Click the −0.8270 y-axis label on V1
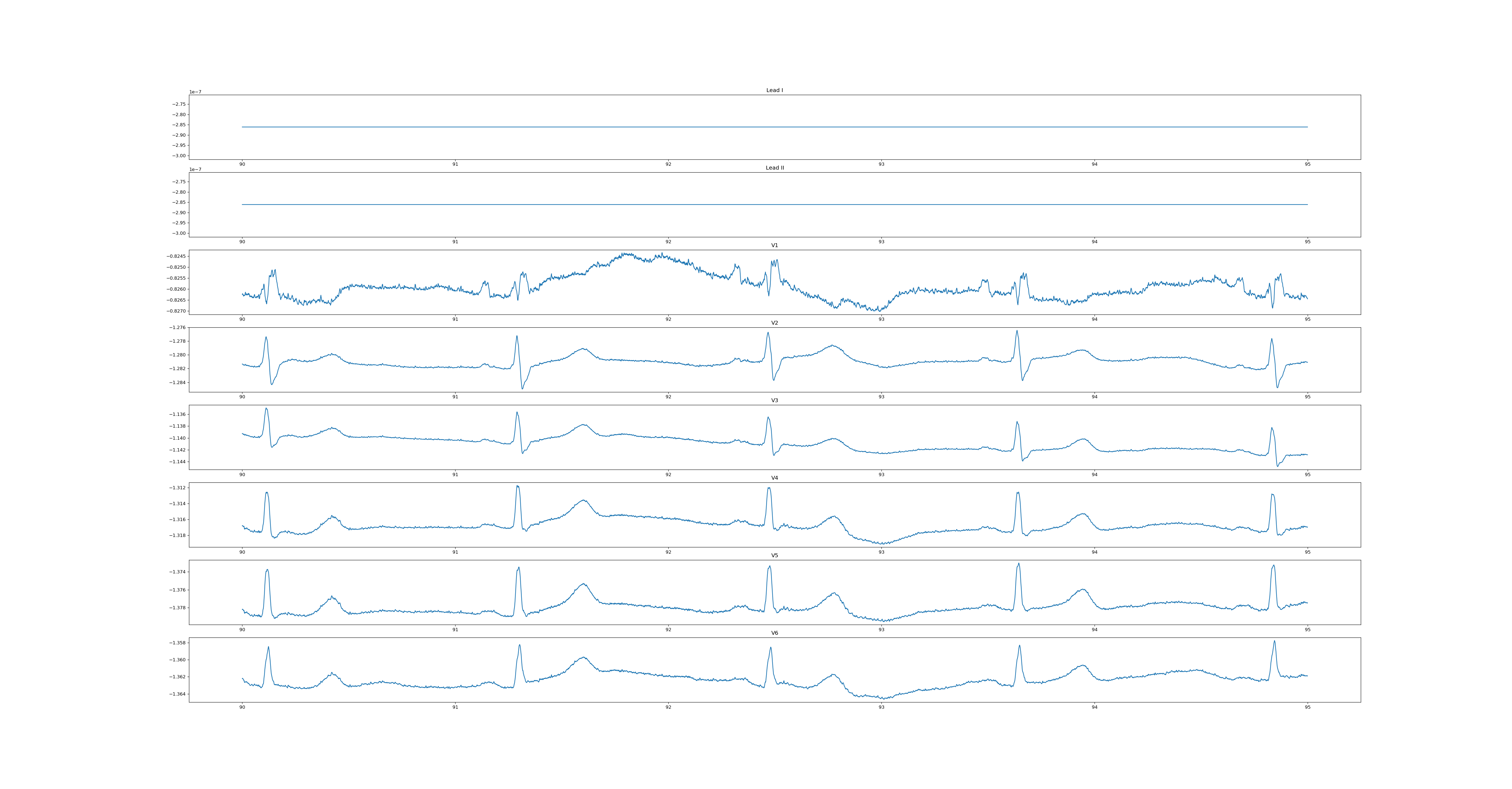The height and width of the screenshot is (789, 1512). click(x=176, y=311)
